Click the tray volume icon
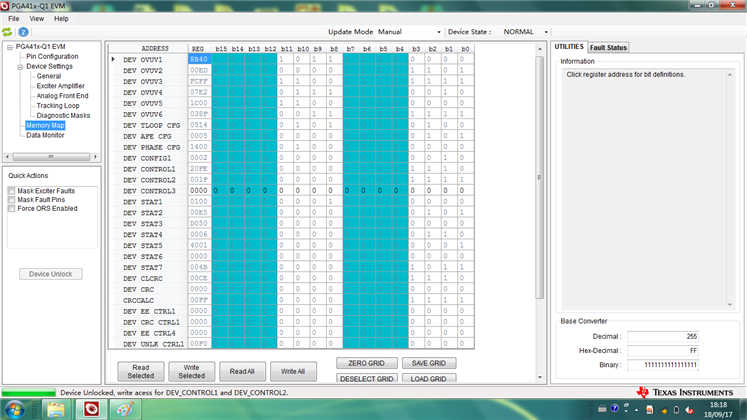Screen dimensions: 747x420 tap(689, 410)
